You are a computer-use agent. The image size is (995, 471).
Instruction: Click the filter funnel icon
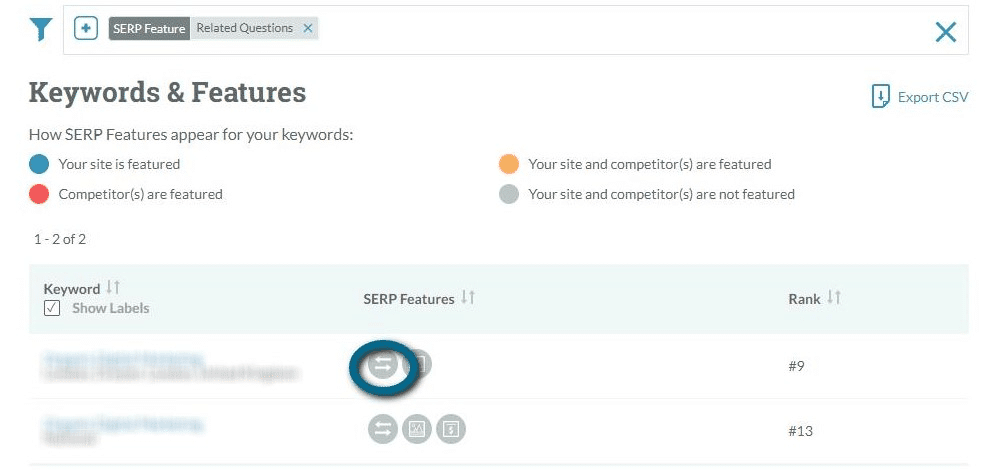[x=40, y=30]
